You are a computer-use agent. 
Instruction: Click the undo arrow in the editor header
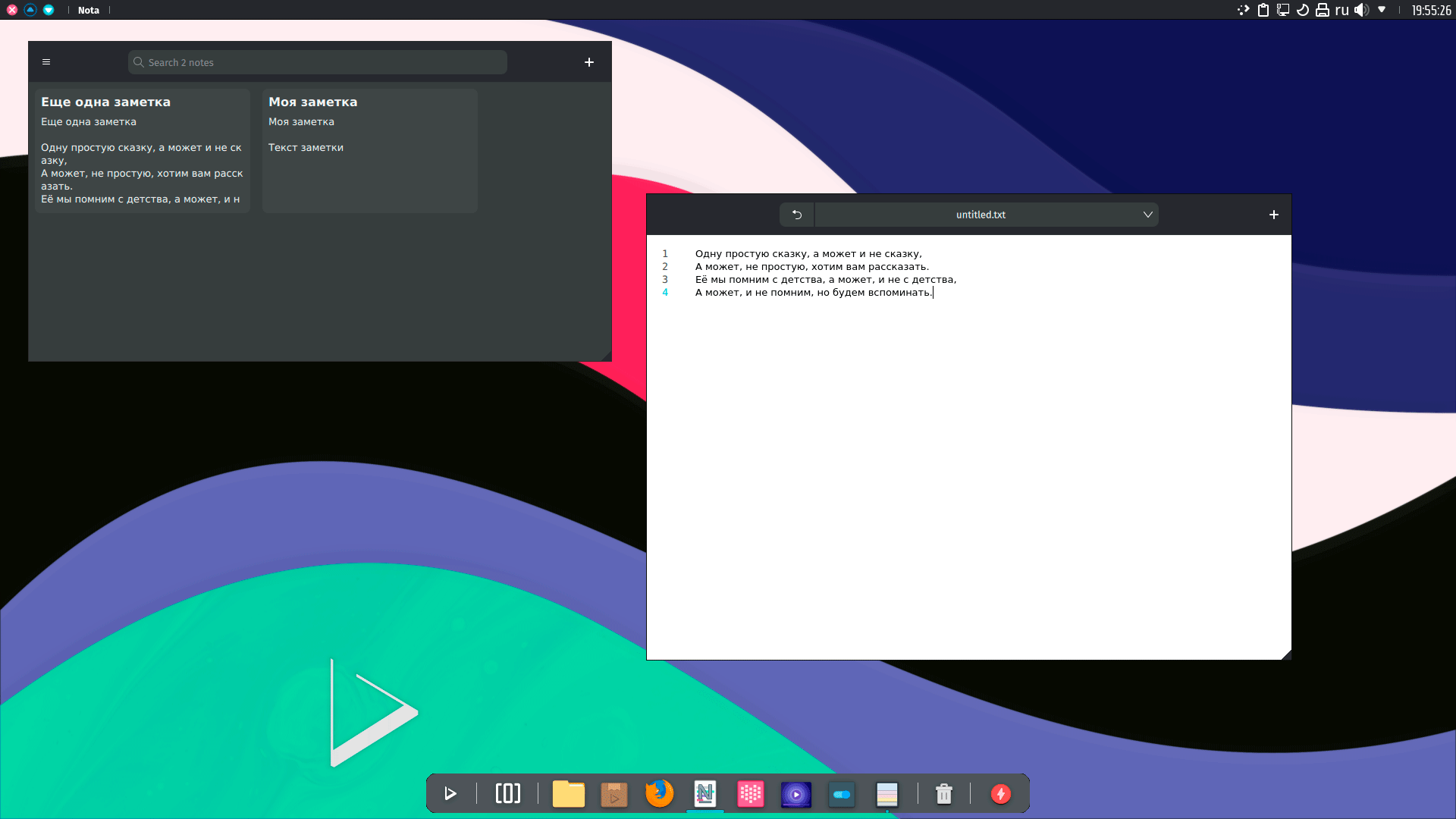(x=797, y=215)
